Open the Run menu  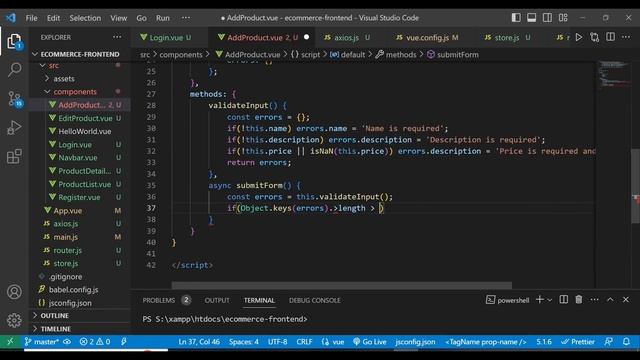point(163,18)
